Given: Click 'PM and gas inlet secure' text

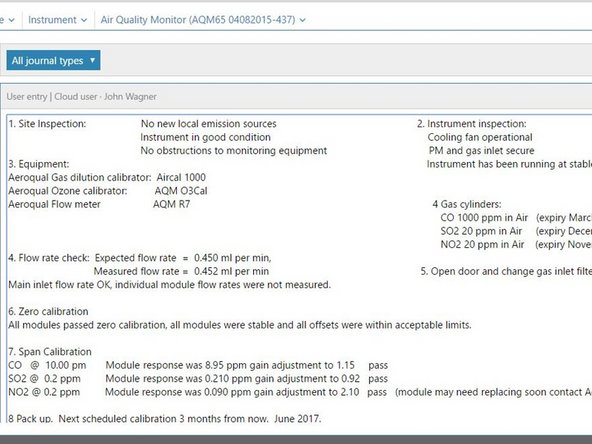Looking at the screenshot, I should click(x=481, y=151).
